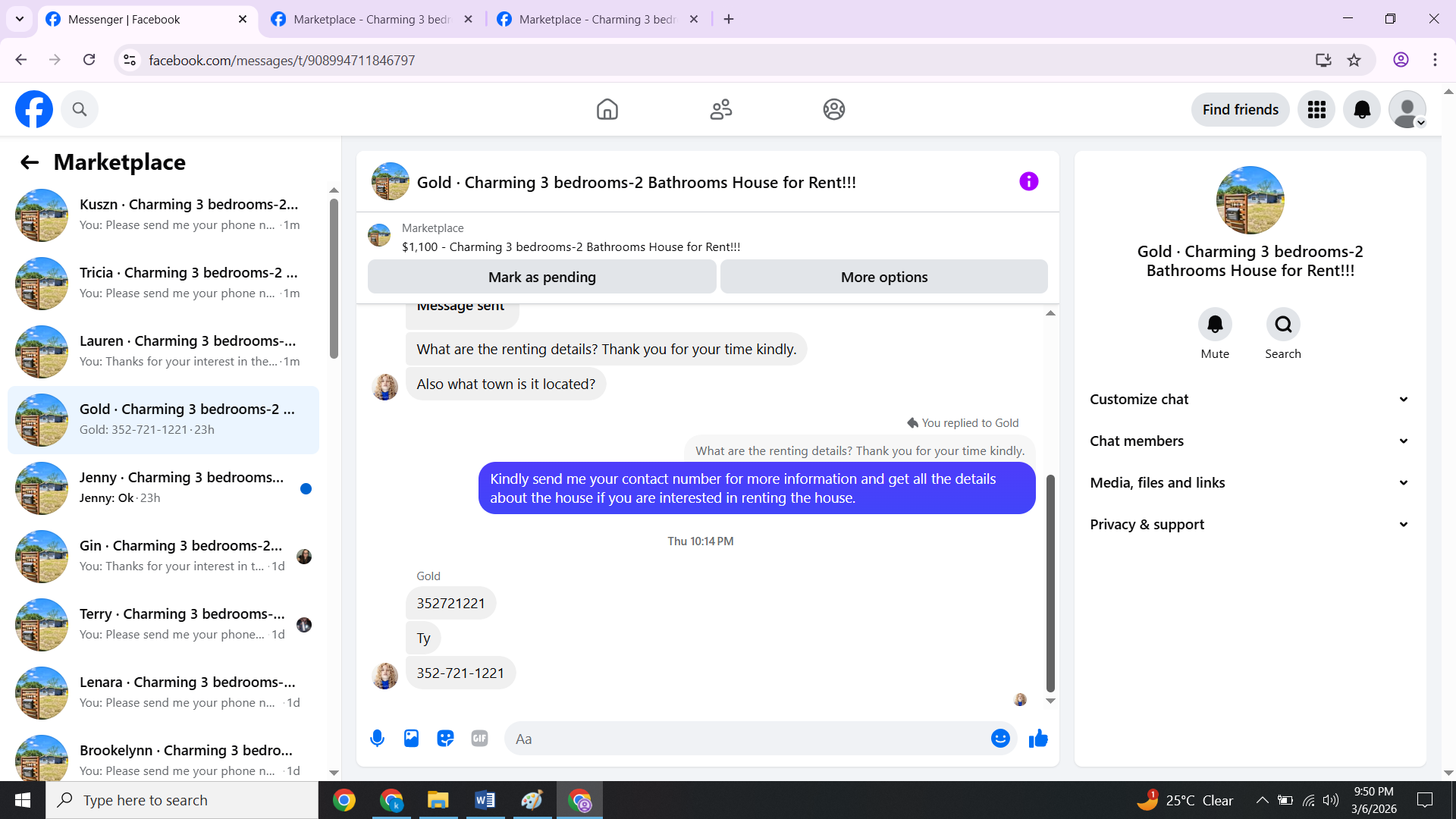Open conversation information purple icon
1456x819 pixels.
tap(1028, 181)
